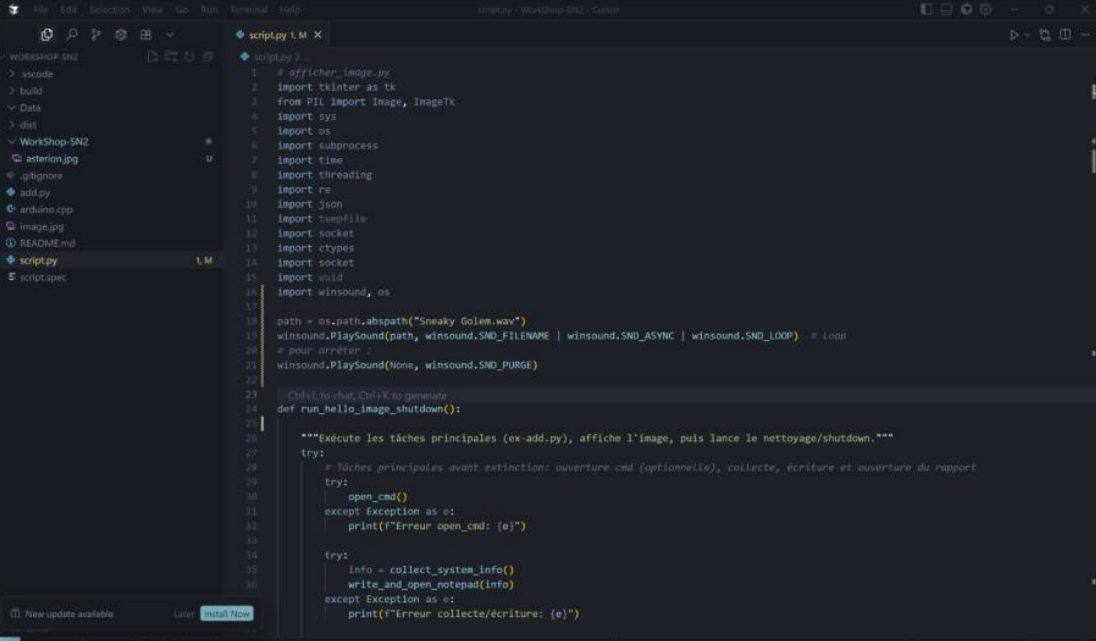
Task: Collapse the WorkShop-SN2 subfolder
Action: click(54, 141)
